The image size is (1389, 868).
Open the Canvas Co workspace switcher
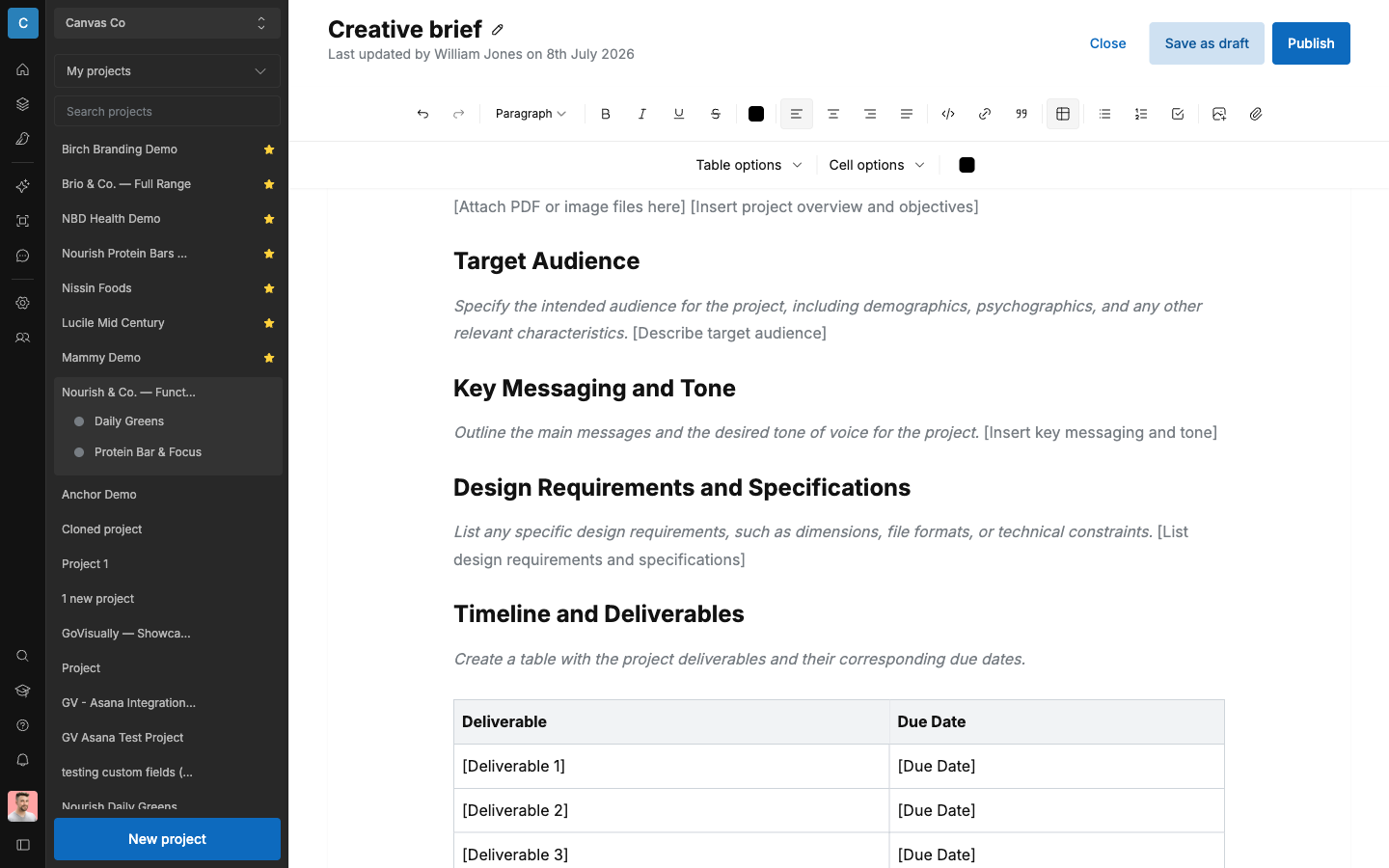pyautogui.click(x=167, y=23)
